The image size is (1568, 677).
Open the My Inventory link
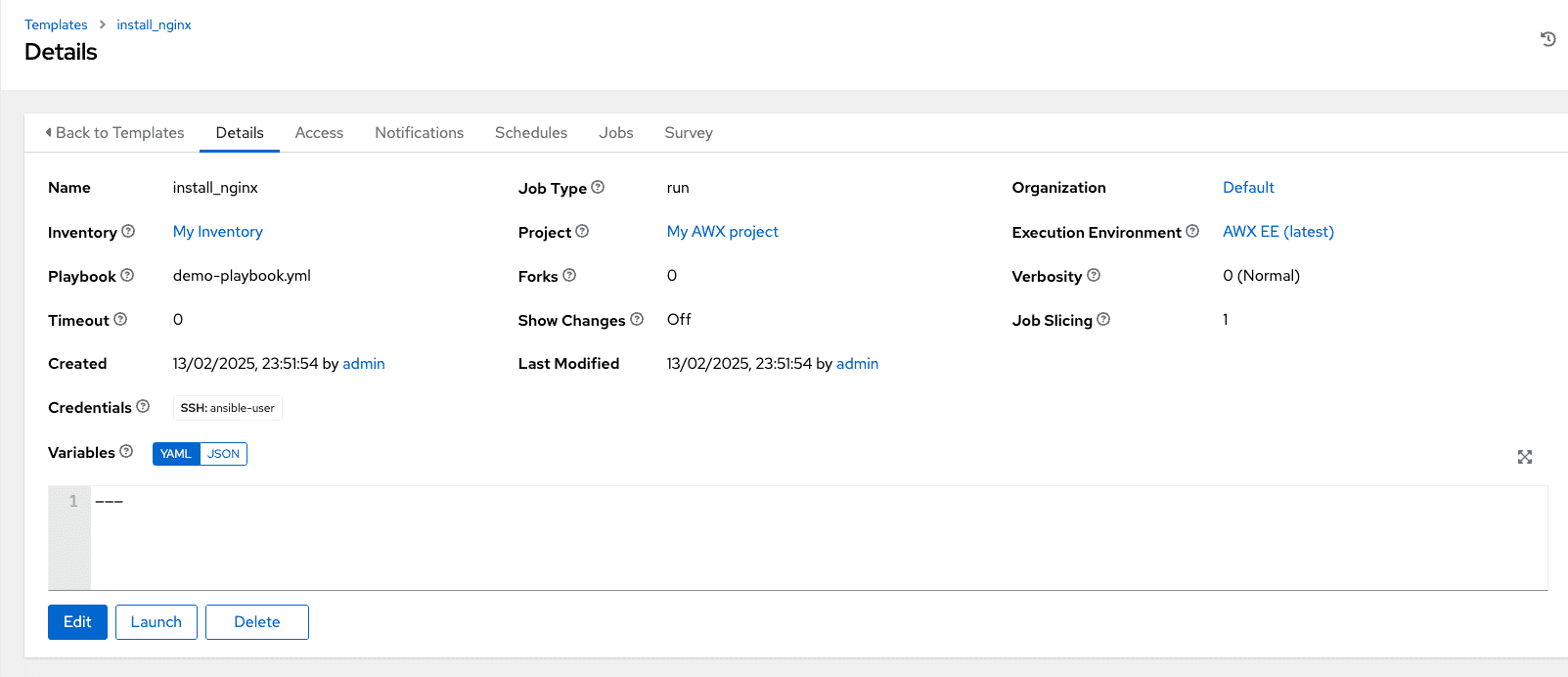click(218, 231)
